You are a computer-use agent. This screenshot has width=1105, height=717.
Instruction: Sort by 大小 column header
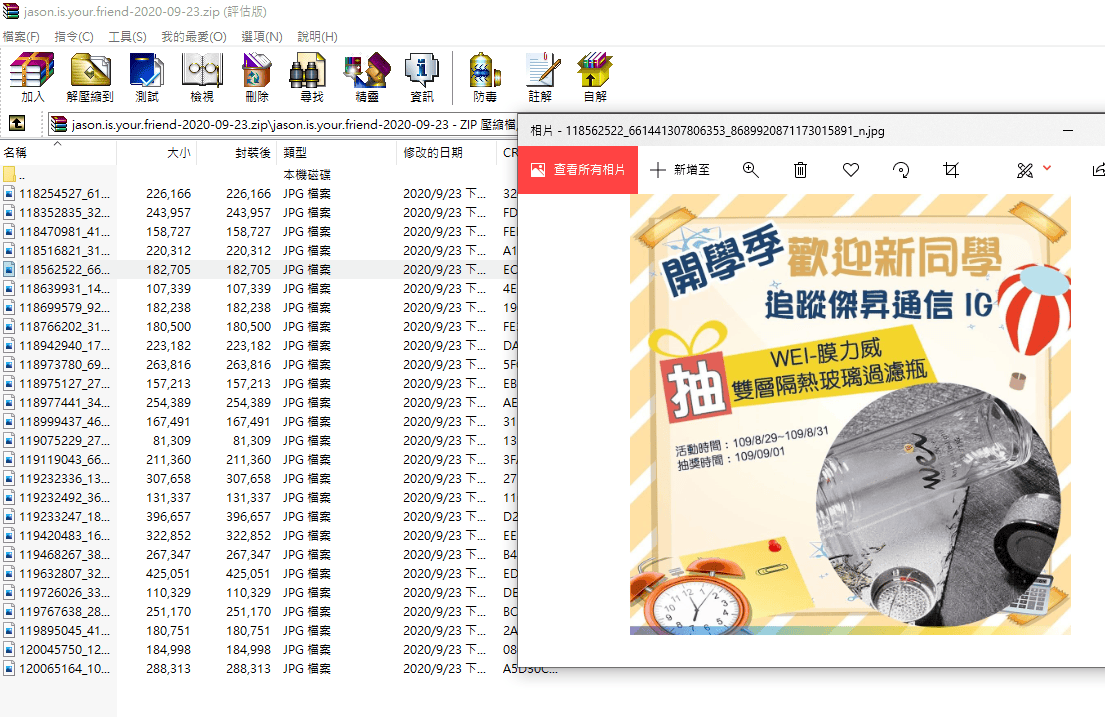(156, 152)
